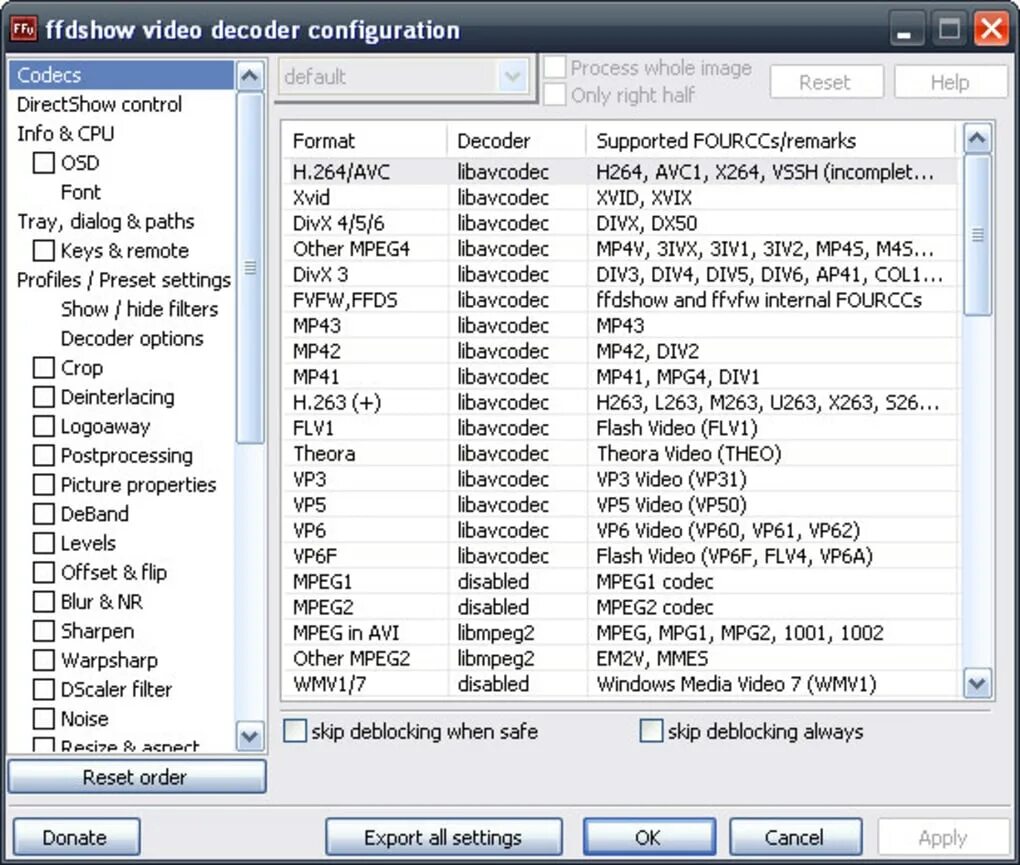This screenshot has height=865, width=1020.
Task: Select the VP6F format row
Action: (x=621, y=555)
